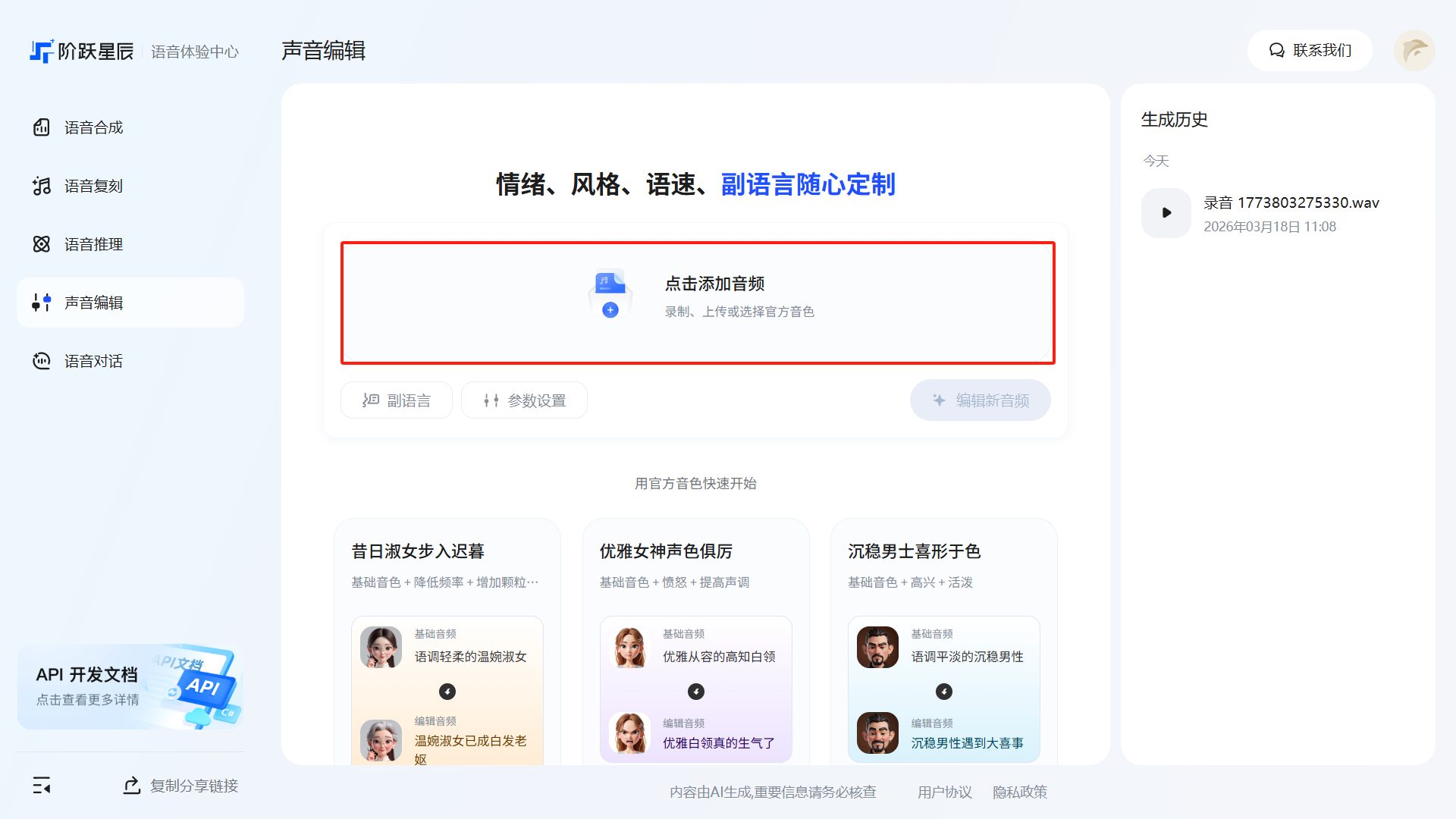Play the 录音 1773803275330.wav history item
Screen dimensions: 1456x819
click(1166, 213)
